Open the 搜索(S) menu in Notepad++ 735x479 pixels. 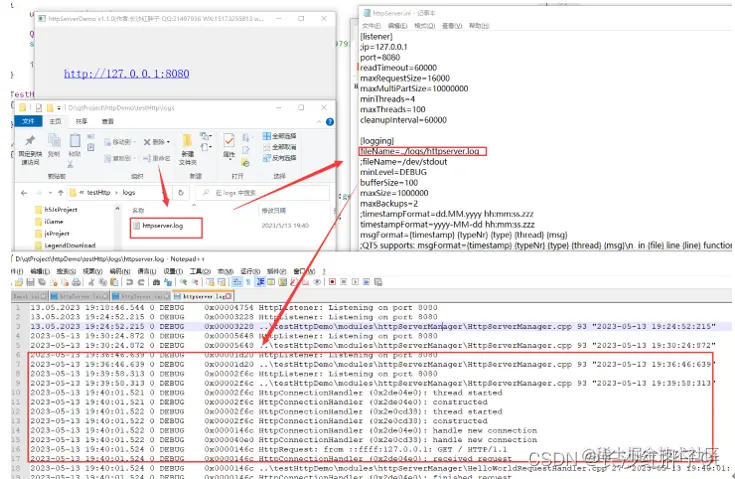pos(66,271)
